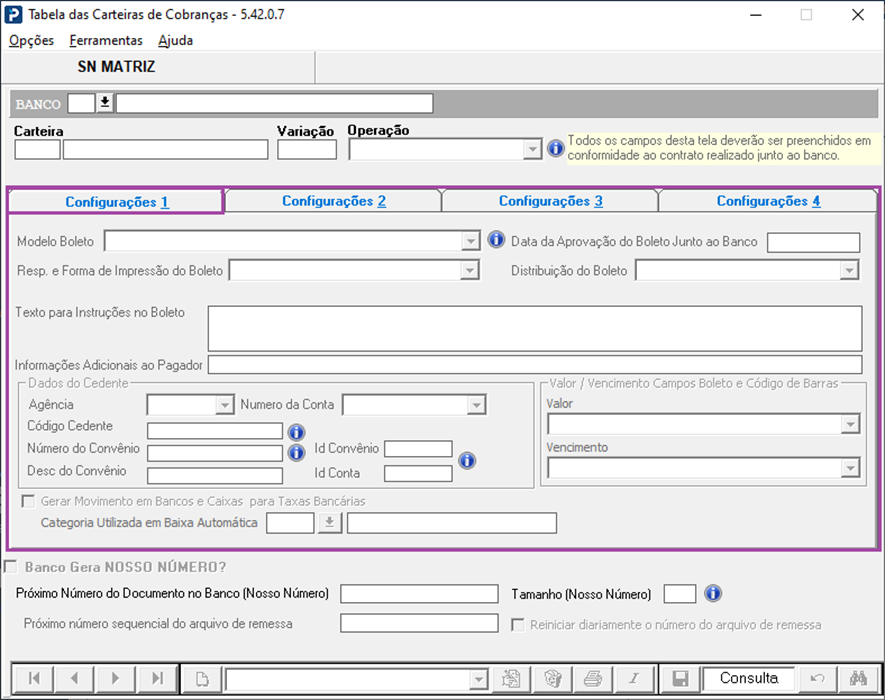Open the Ajuda menu
The height and width of the screenshot is (700, 885).
[176, 41]
